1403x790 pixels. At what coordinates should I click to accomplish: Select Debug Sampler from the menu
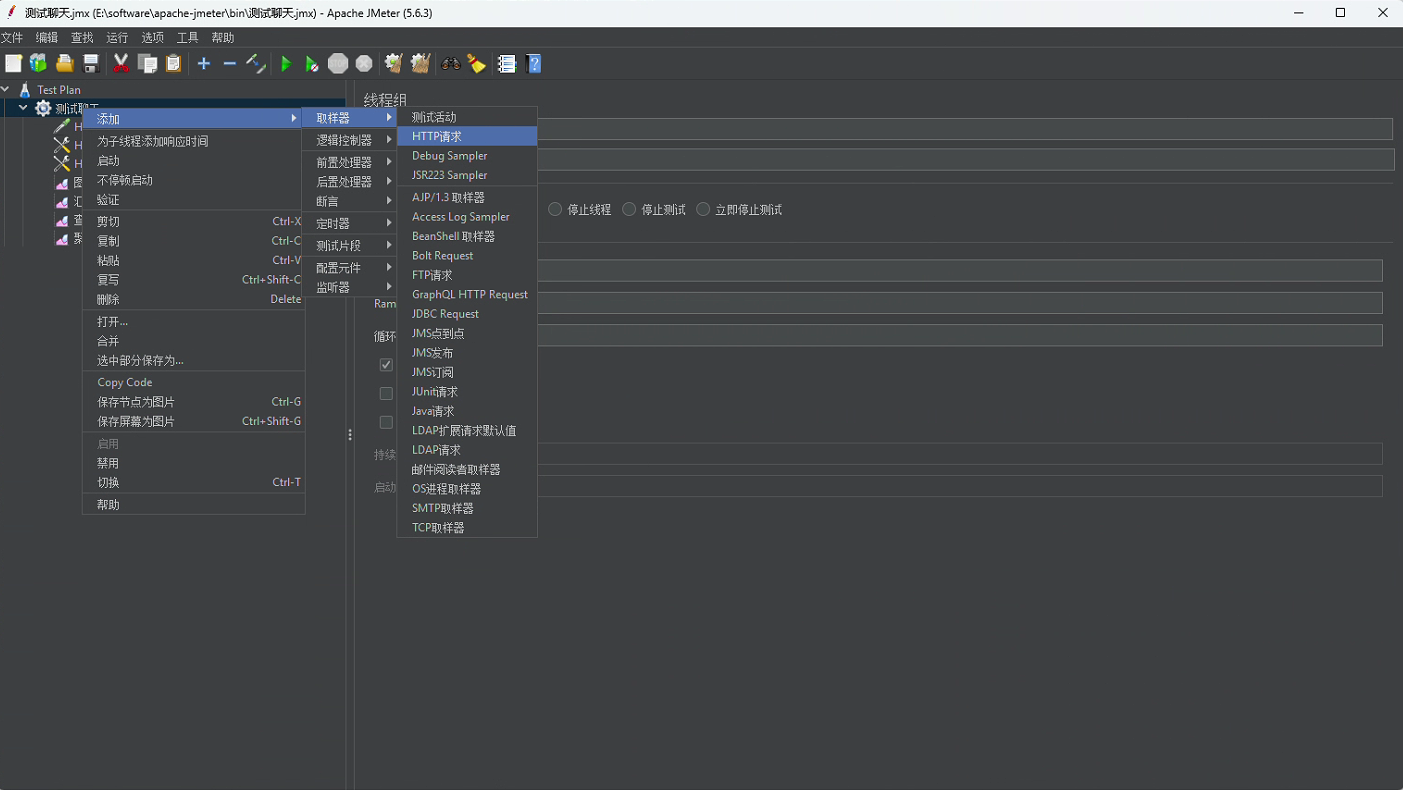click(x=448, y=155)
